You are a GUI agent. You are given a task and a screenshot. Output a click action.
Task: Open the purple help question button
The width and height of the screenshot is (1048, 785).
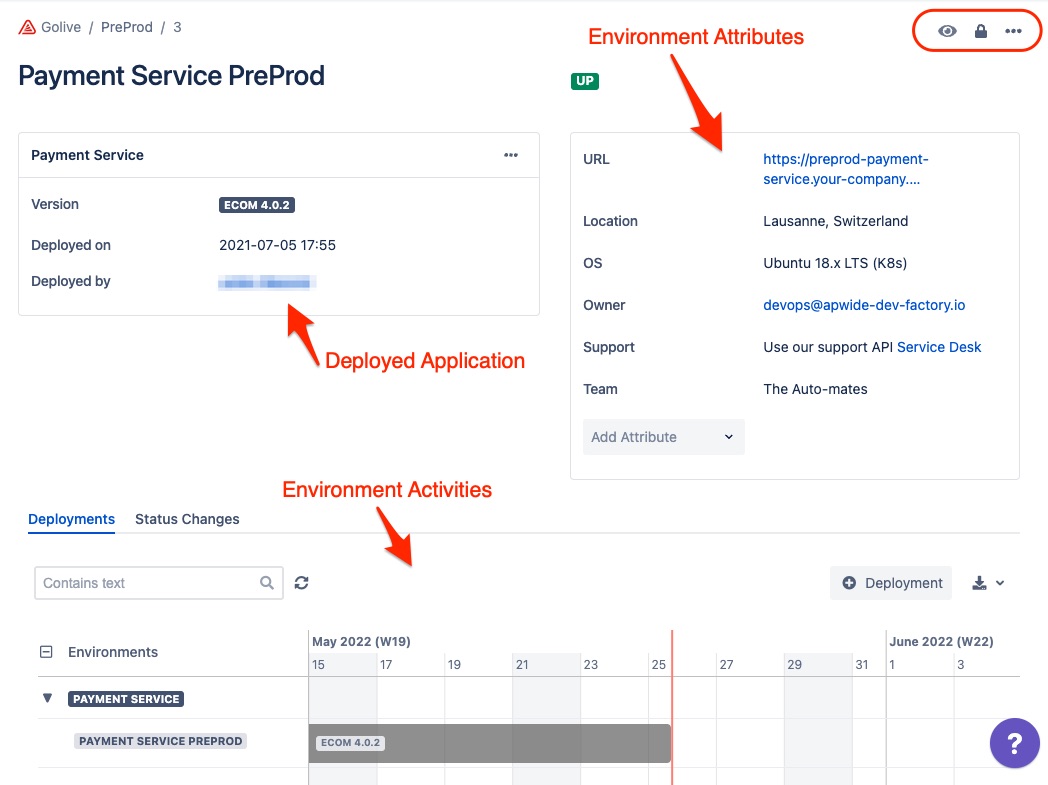pyautogui.click(x=1014, y=744)
